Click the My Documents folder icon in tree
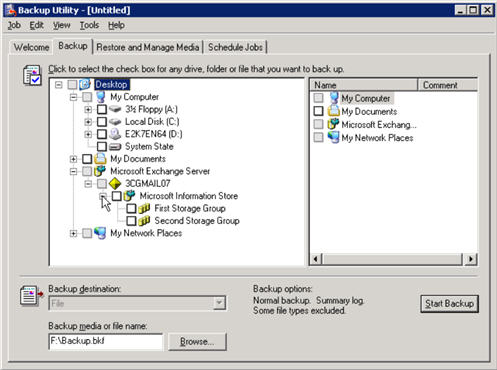The height and width of the screenshot is (370, 497). pyautogui.click(x=100, y=159)
